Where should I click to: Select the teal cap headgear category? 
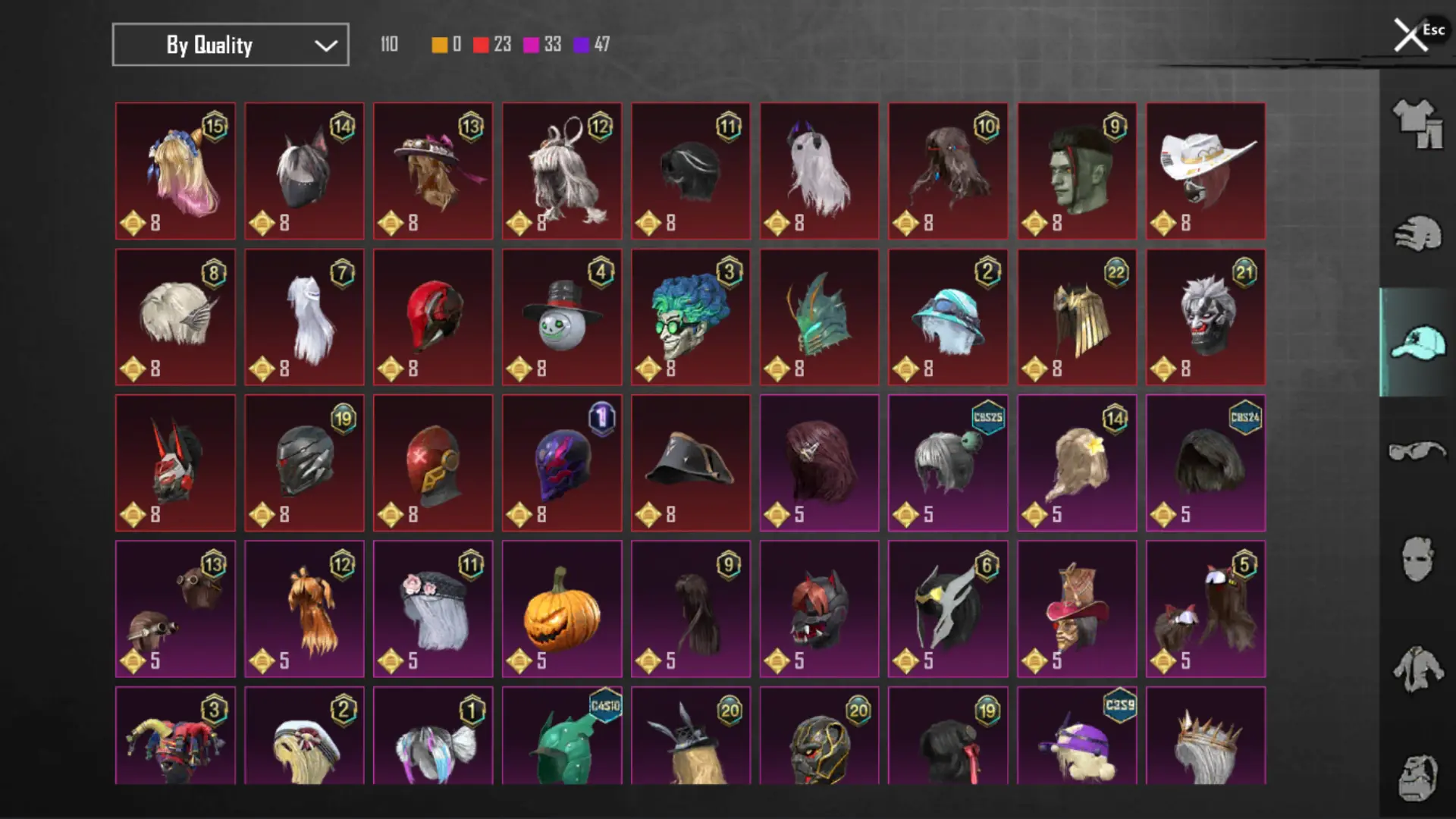(x=1417, y=342)
